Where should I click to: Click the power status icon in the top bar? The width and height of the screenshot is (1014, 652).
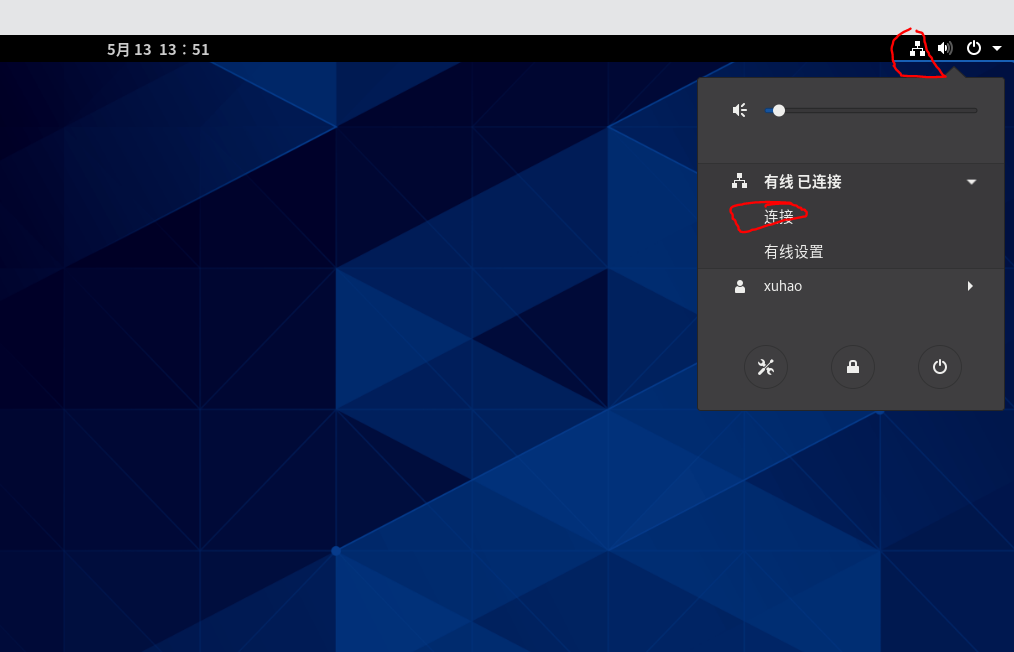pyautogui.click(x=972, y=47)
